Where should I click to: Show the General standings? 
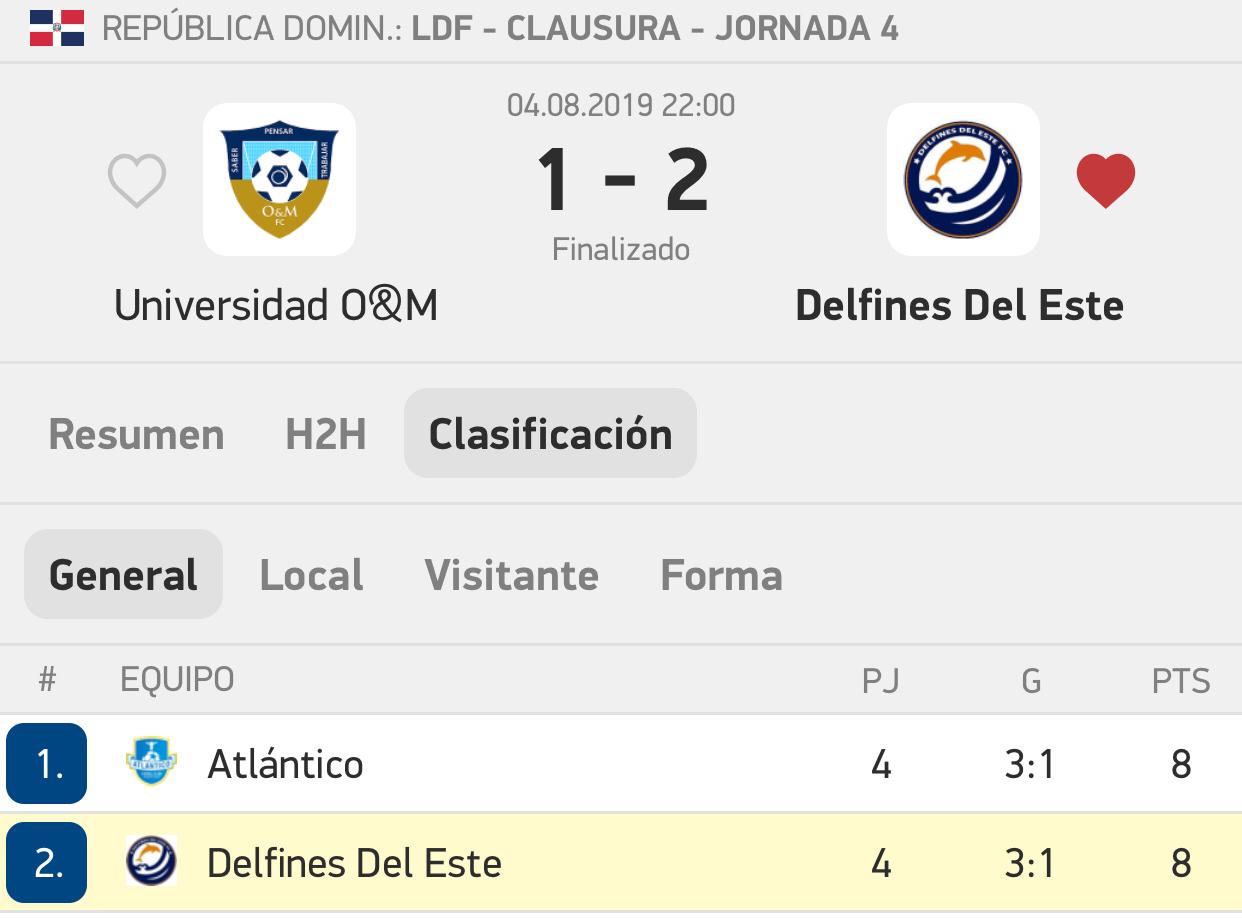pyautogui.click(x=123, y=575)
